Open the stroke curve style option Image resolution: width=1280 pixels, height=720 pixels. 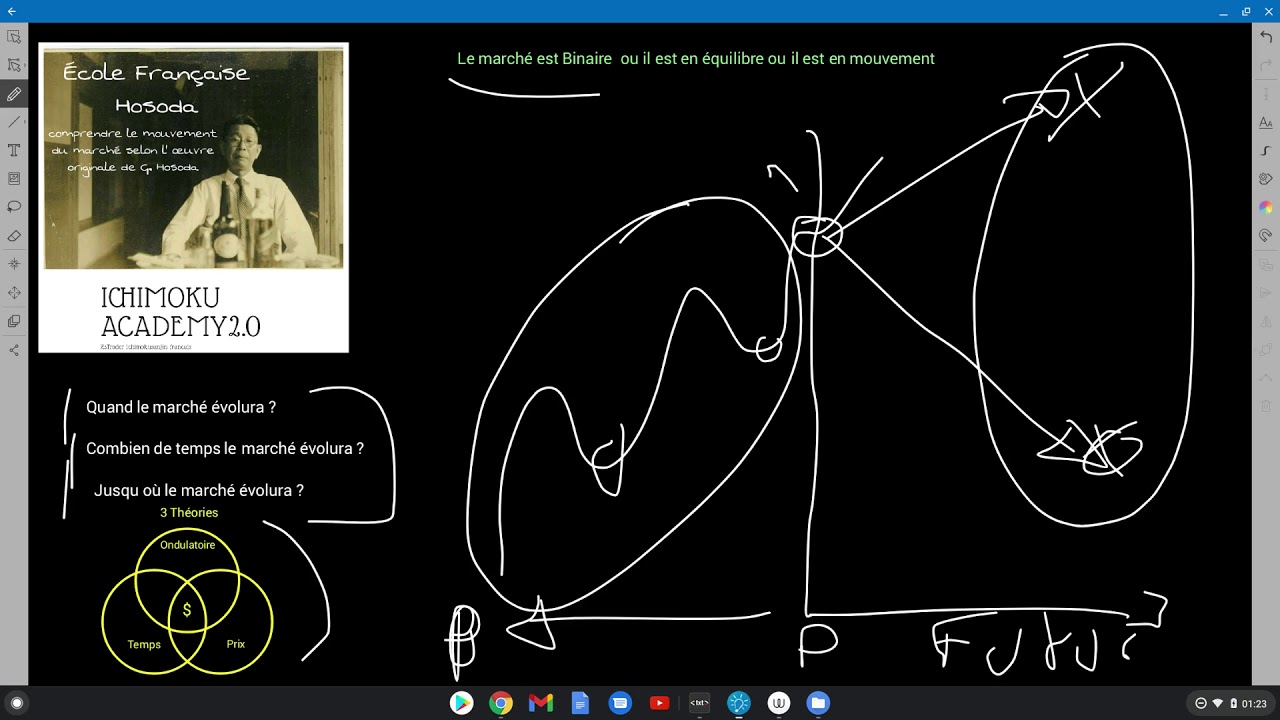pyautogui.click(x=1266, y=150)
